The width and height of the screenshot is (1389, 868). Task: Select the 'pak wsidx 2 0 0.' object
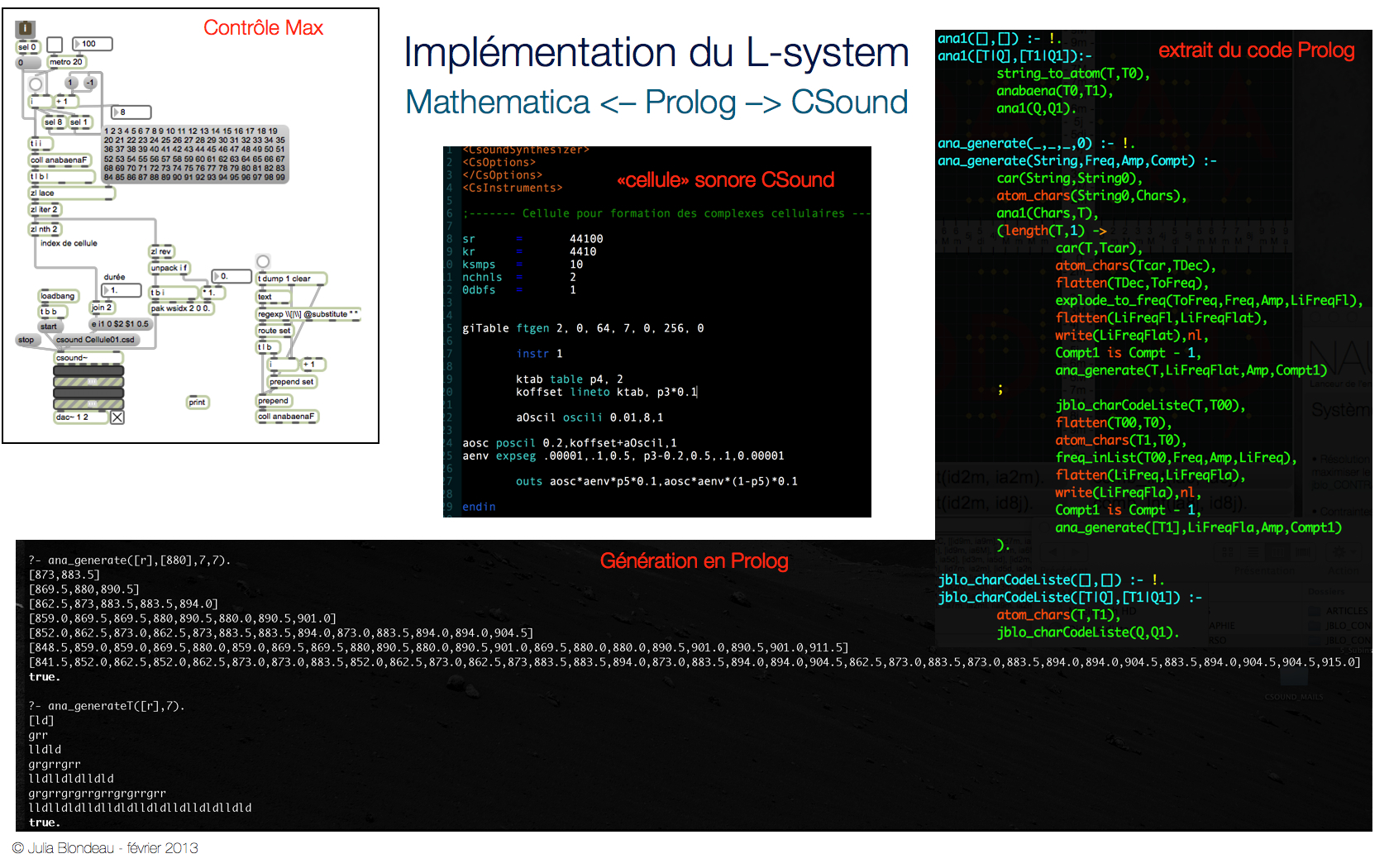click(x=181, y=308)
